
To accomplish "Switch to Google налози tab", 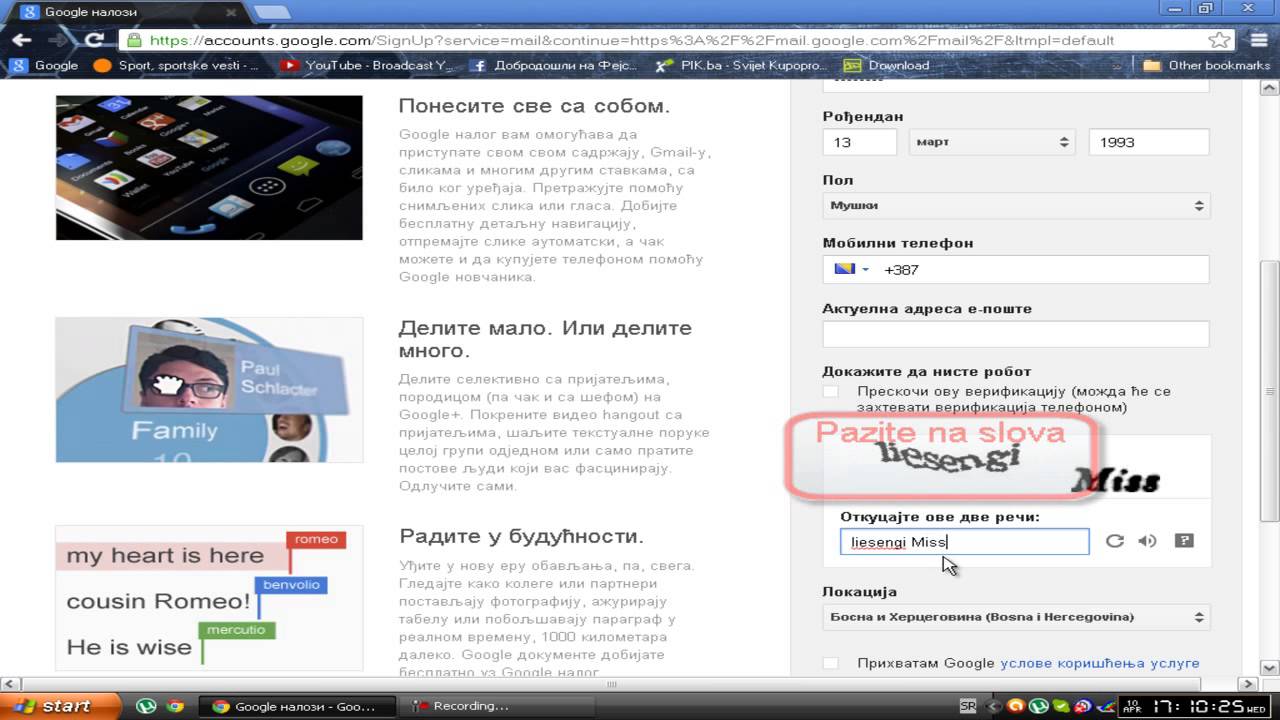I will [x=126, y=12].
